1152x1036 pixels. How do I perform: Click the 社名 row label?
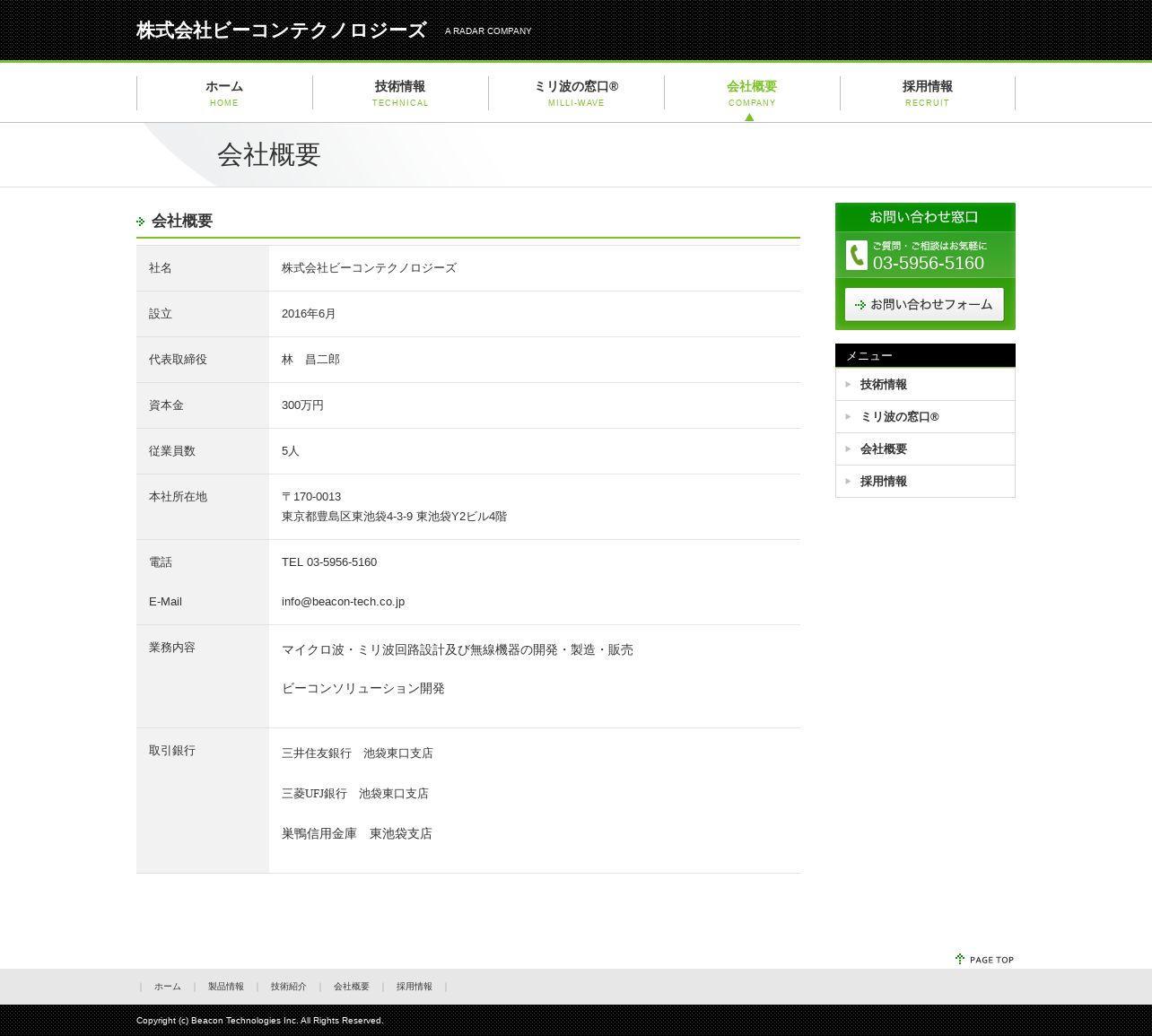tap(161, 268)
